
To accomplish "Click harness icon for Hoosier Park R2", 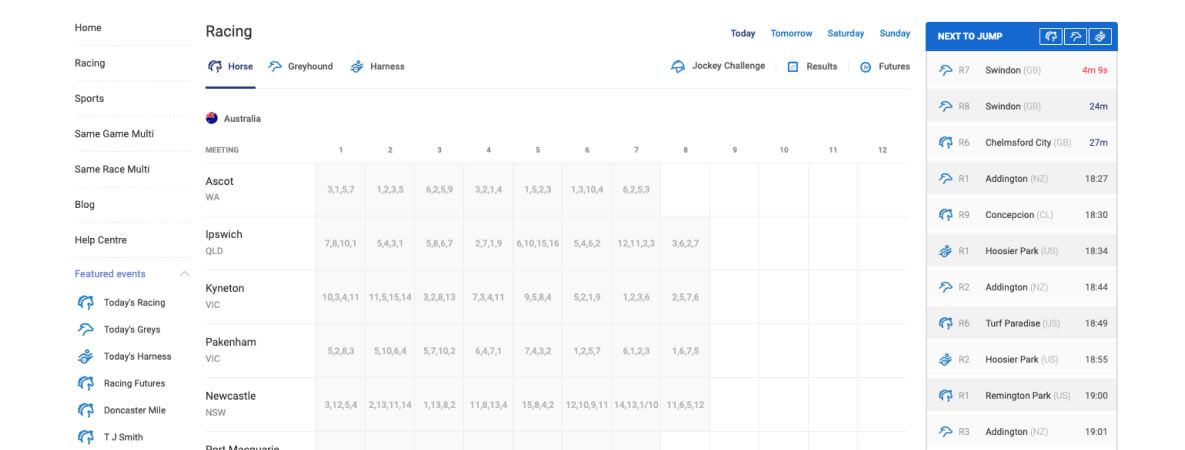I will coord(945,359).
